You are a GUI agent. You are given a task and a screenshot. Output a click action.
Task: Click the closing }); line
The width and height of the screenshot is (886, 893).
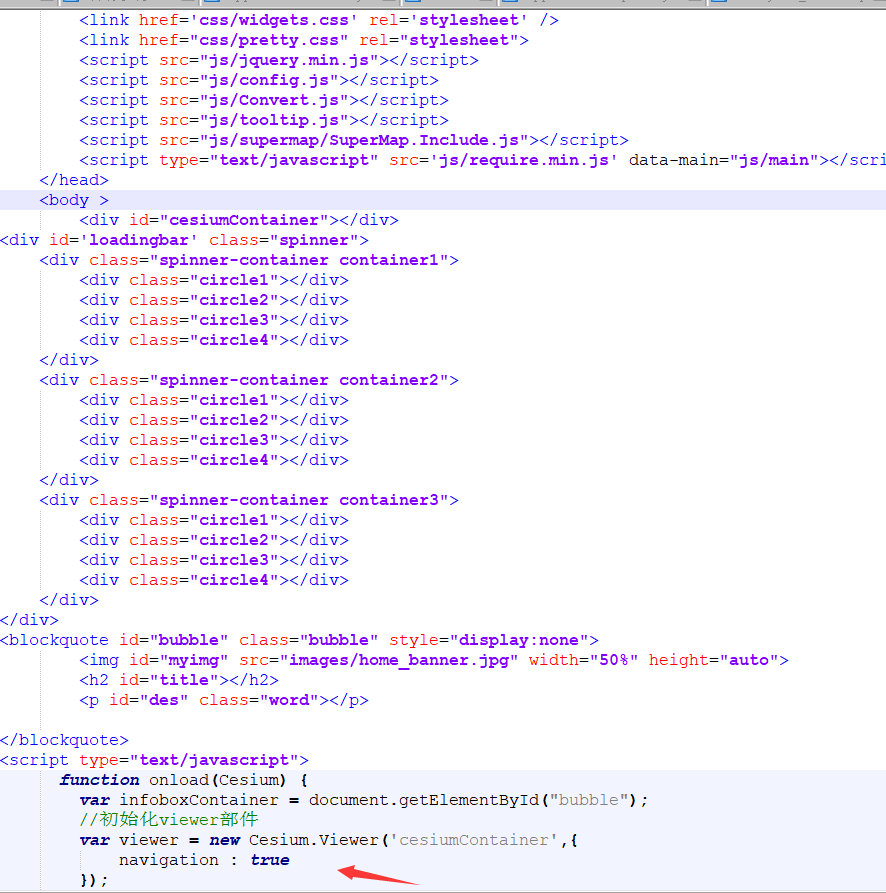coord(94,880)
